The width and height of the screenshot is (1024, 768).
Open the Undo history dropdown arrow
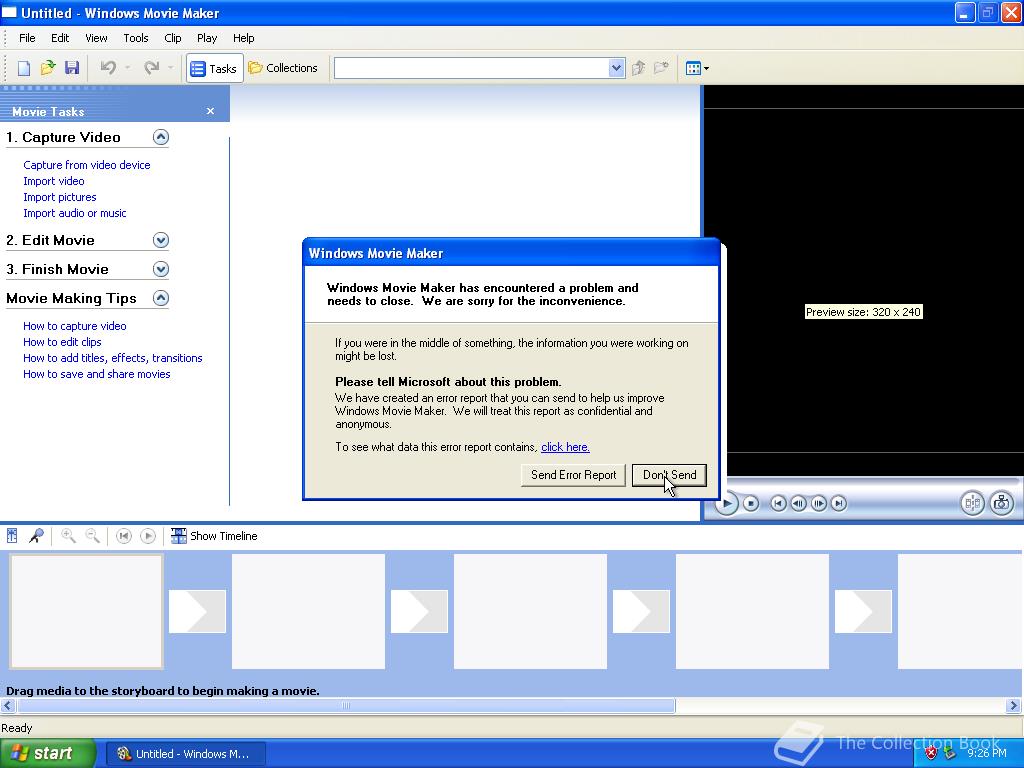[x=127, y=68]
